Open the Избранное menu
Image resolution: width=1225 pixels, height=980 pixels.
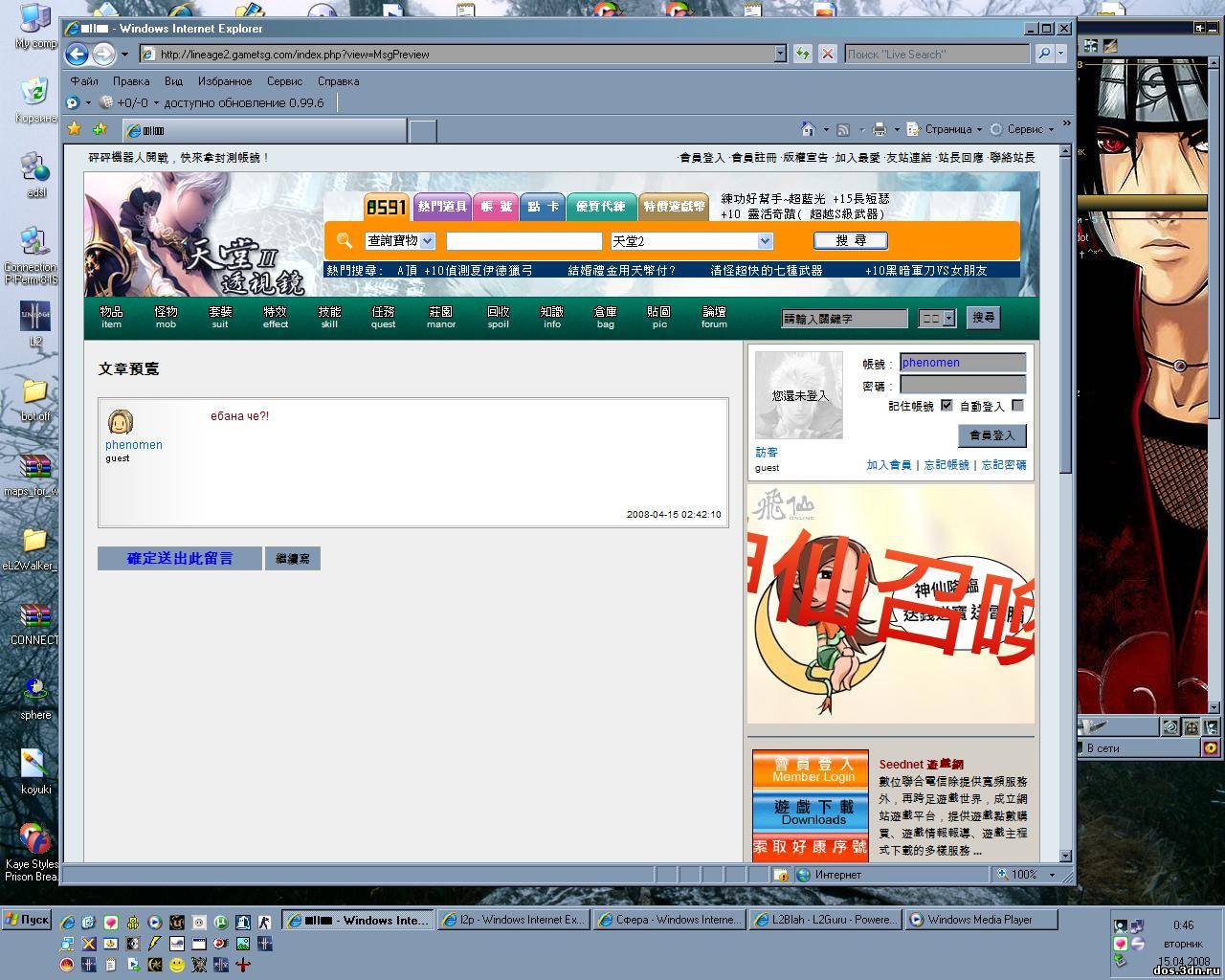225,81
